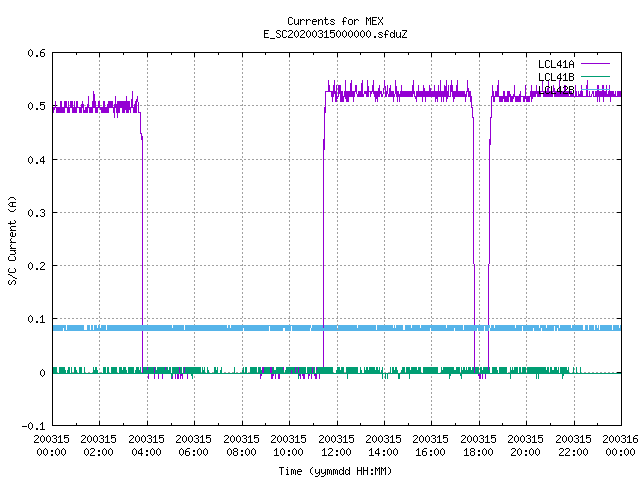Click the x-axis tick label 200315 02:00

98,445
